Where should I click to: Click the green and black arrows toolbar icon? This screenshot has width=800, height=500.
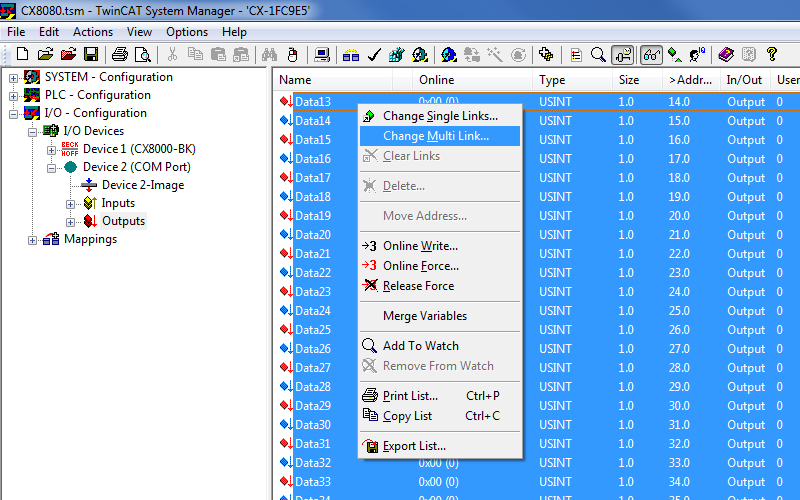(x=674, y=54)
